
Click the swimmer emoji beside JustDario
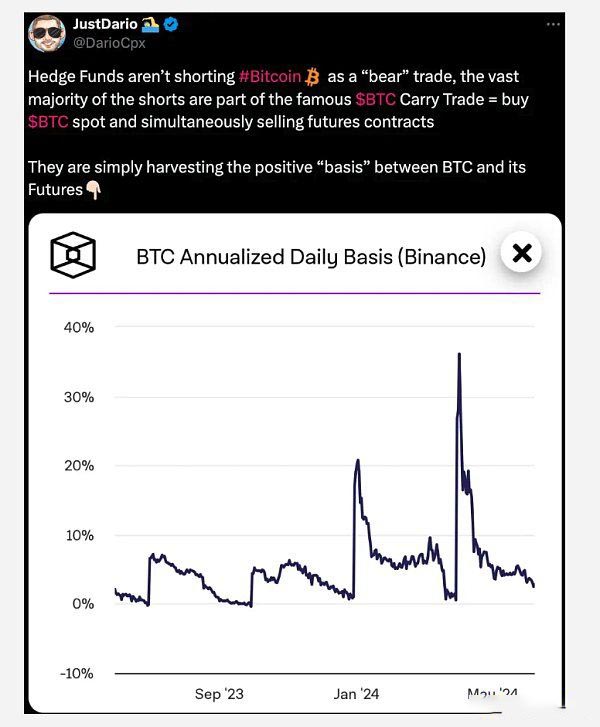(x=148, y=24)
